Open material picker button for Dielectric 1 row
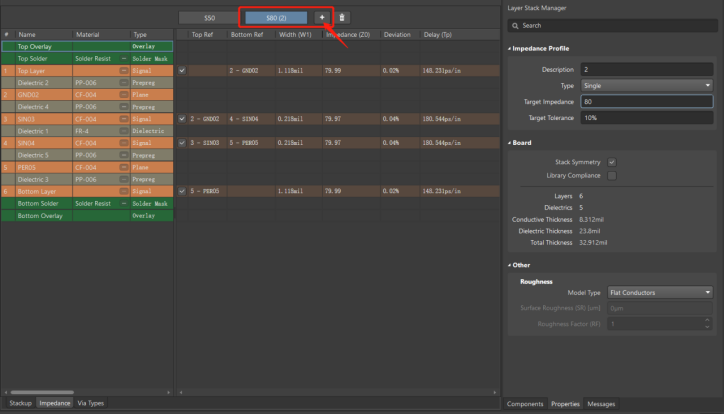This screenshot has height=414, width=725. [123, 131]
